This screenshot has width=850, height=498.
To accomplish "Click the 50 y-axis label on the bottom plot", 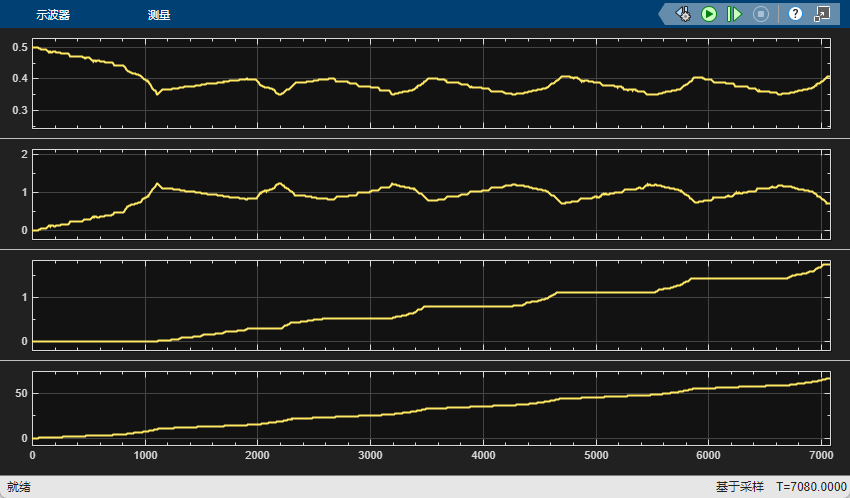I will pyautogui.click(x=21, y=393).
